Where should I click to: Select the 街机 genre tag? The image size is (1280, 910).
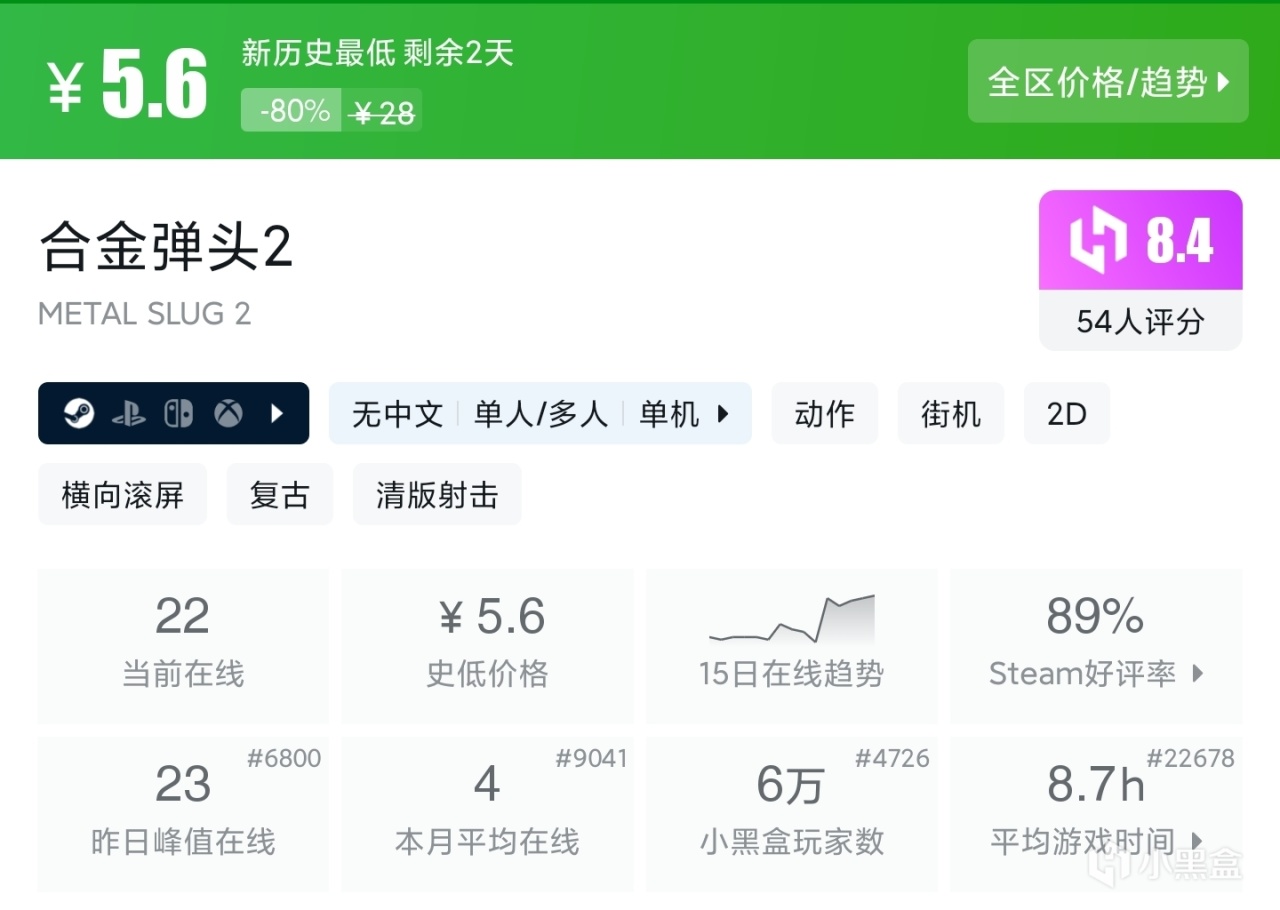[x=951, y=413]
